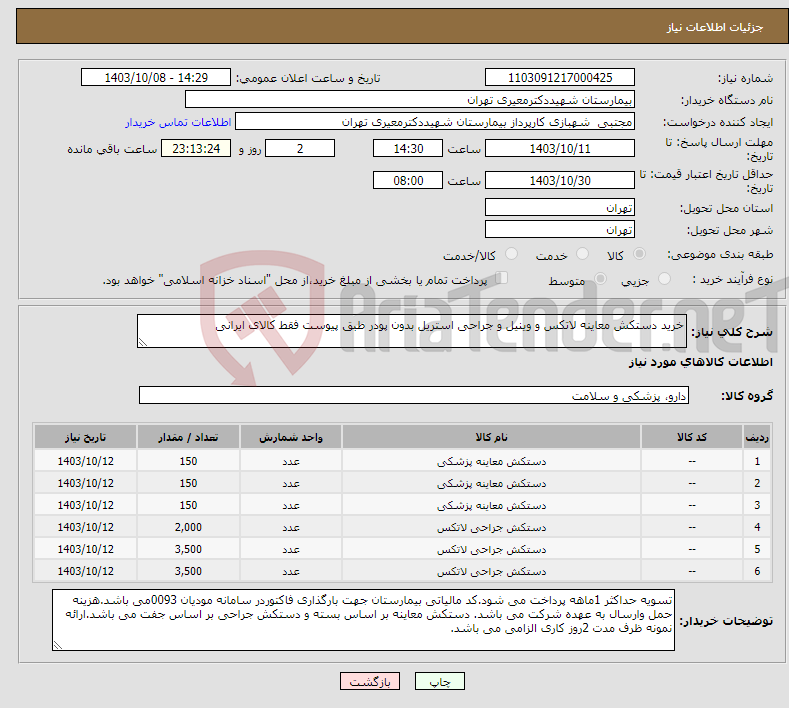Viewport: 789px width, 708px height.
Task: Click the تاریخ نیاز column header
Action: click(86, 437)
